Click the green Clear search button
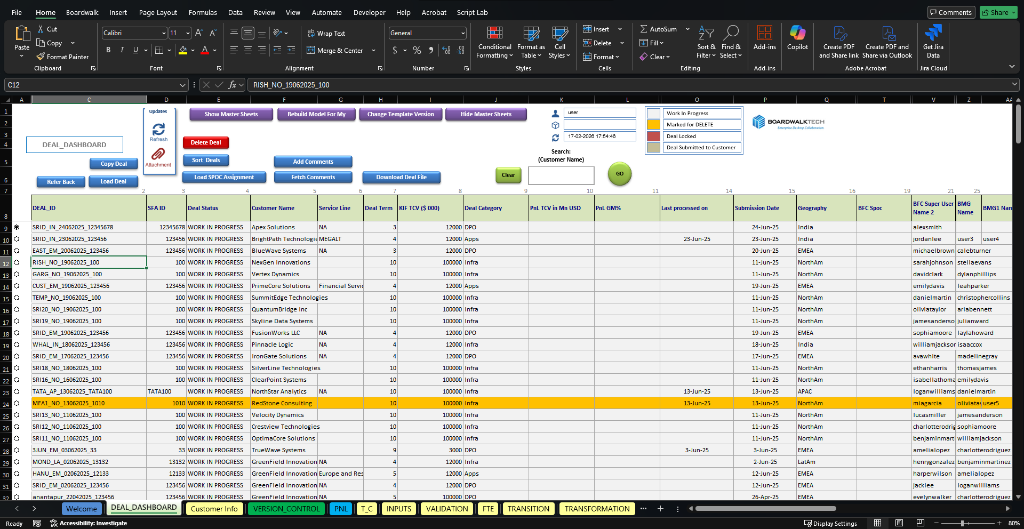The height and width of the screenshot is (529, 1024). (x=508, y=175)
